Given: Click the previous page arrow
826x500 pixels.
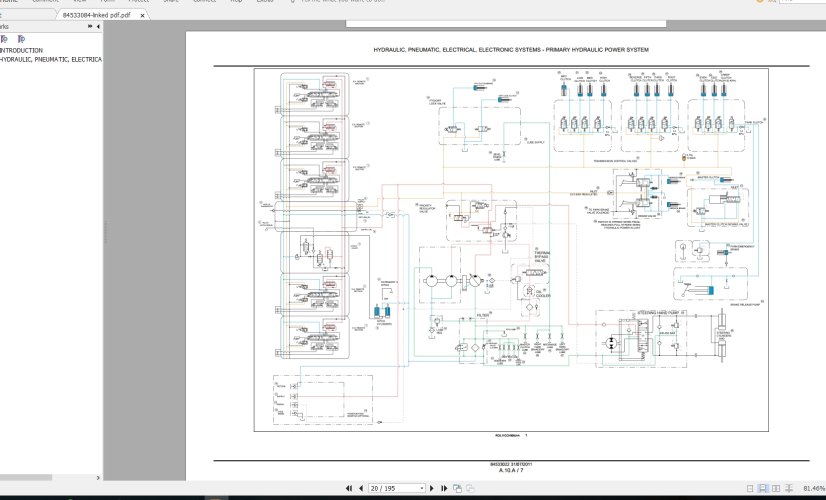Looking at the screenshot, I should point(359,489).
